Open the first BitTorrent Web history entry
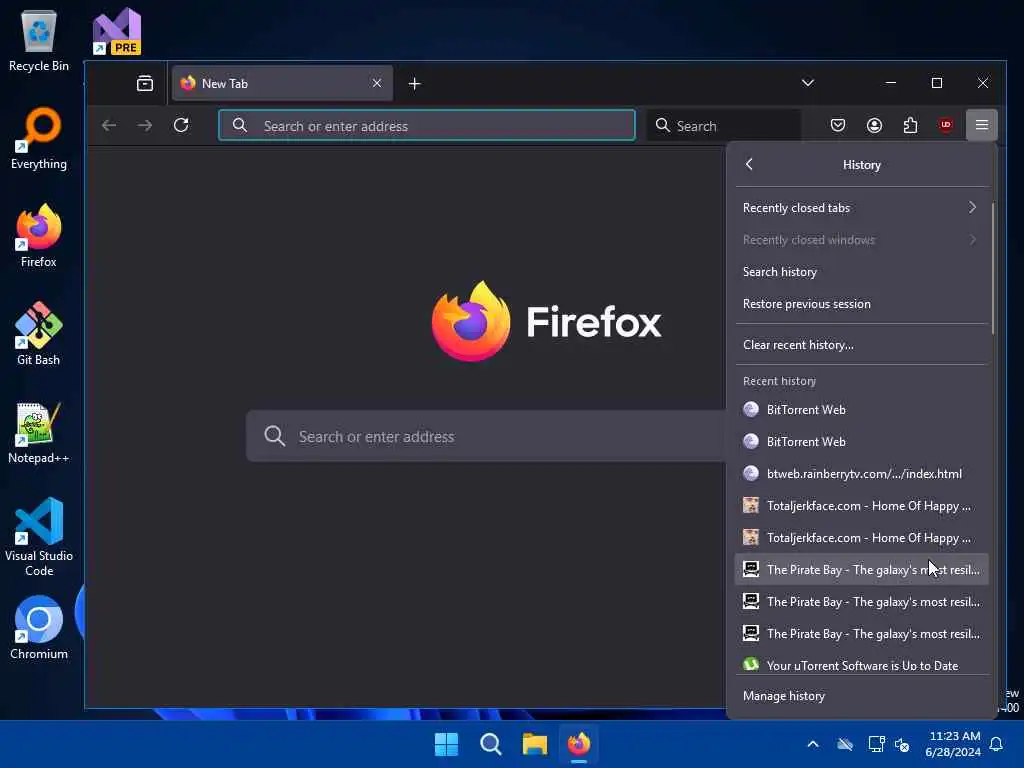 click(861, 409)
